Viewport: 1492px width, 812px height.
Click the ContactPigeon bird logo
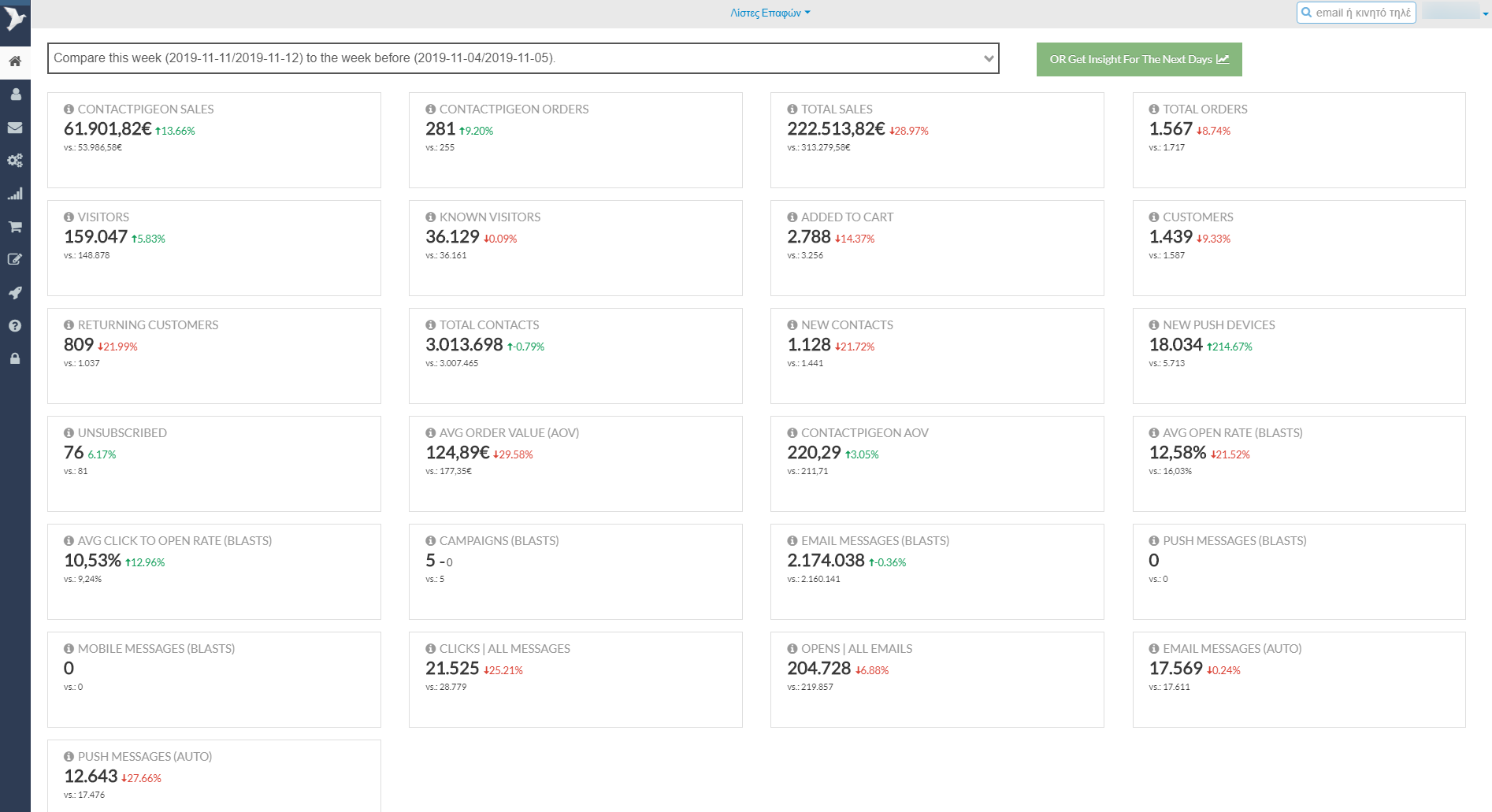[x=15, y=18]
